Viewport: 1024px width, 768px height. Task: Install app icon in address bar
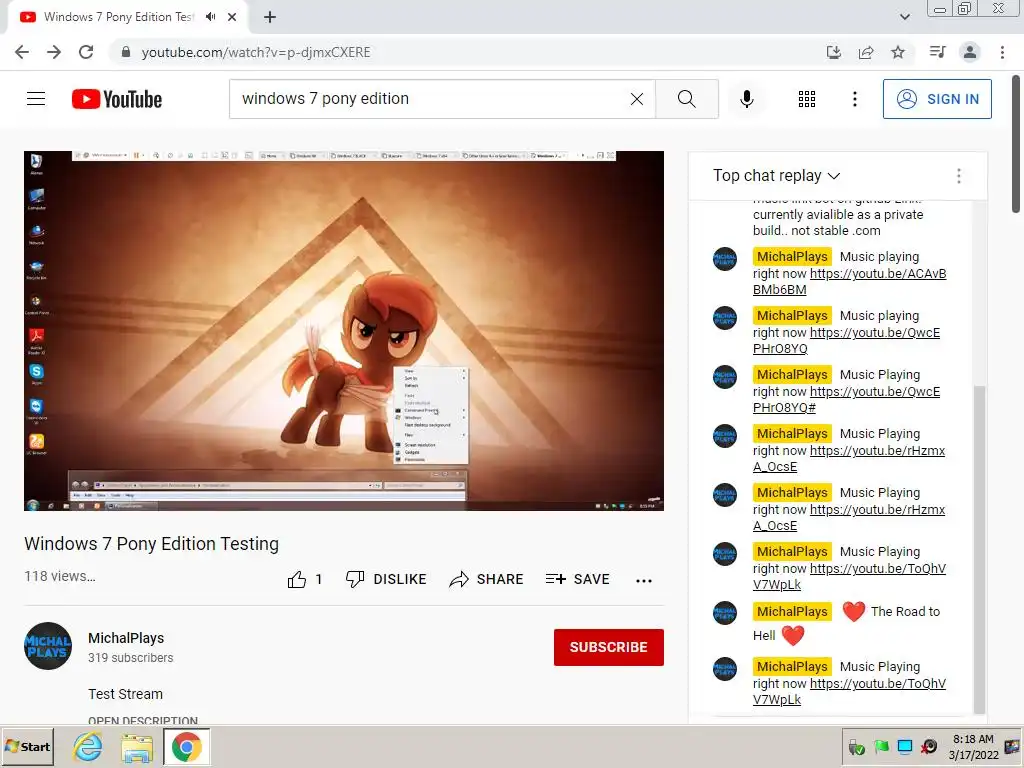click(834, 52)
